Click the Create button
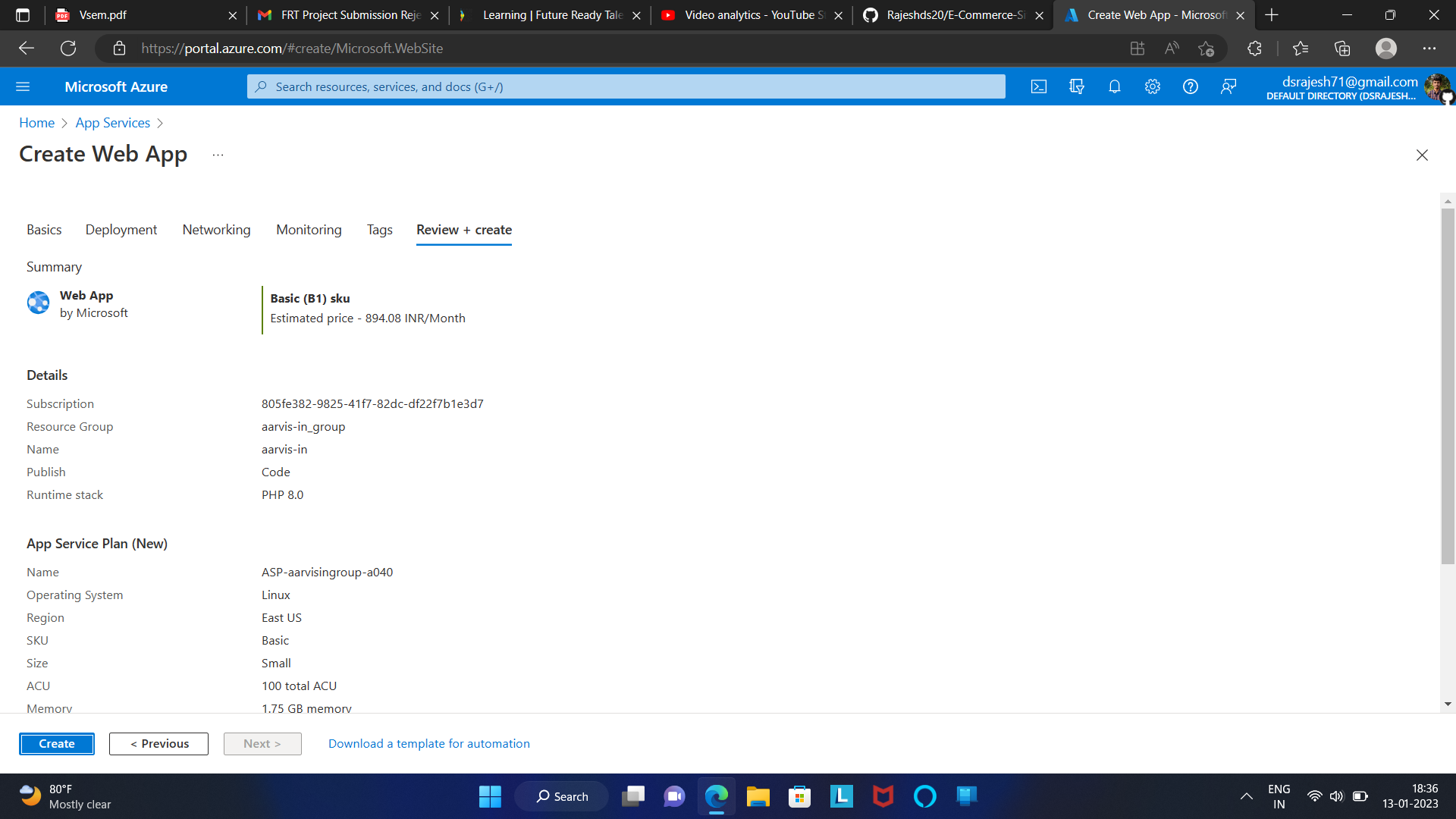Screen dimensions: 1456x819 point(57,744)
